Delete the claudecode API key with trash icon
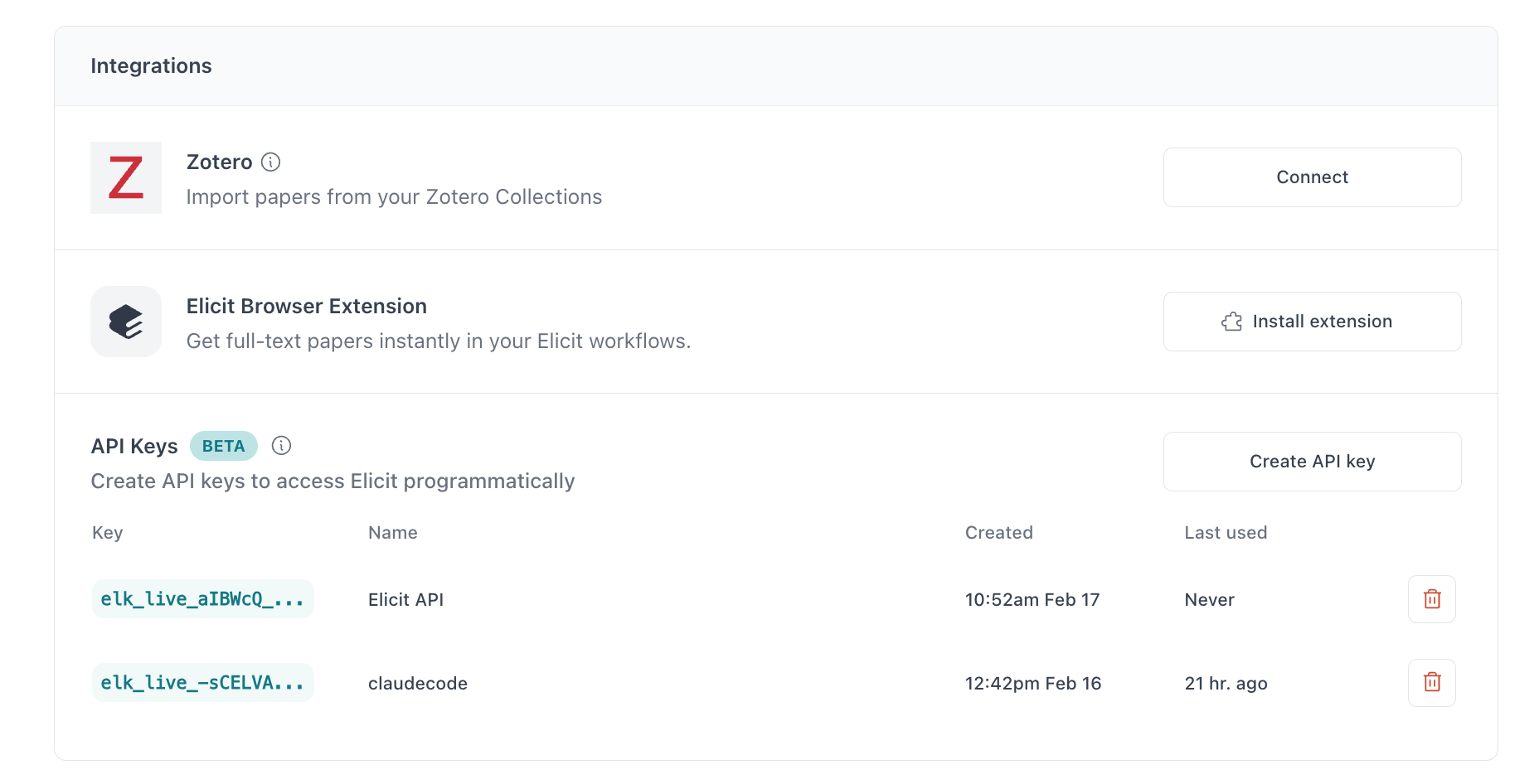The width and height of the screenshot is (1539, 784). pos(1431,683)
